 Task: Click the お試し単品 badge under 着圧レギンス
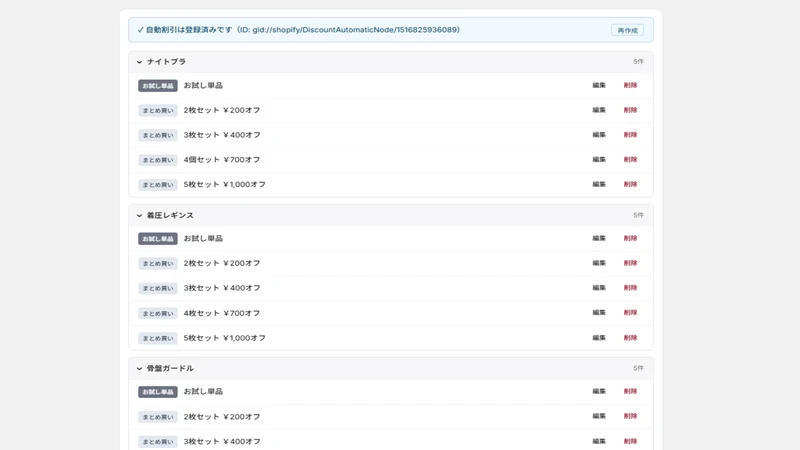pos(158,239)
